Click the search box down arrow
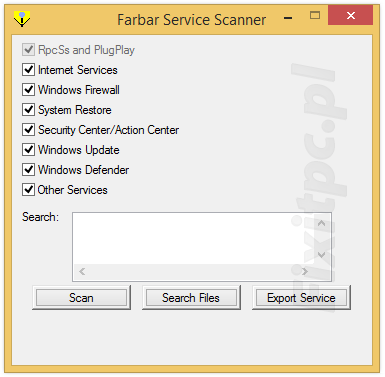This screenshot has height=377, width=385. (321, 255)
